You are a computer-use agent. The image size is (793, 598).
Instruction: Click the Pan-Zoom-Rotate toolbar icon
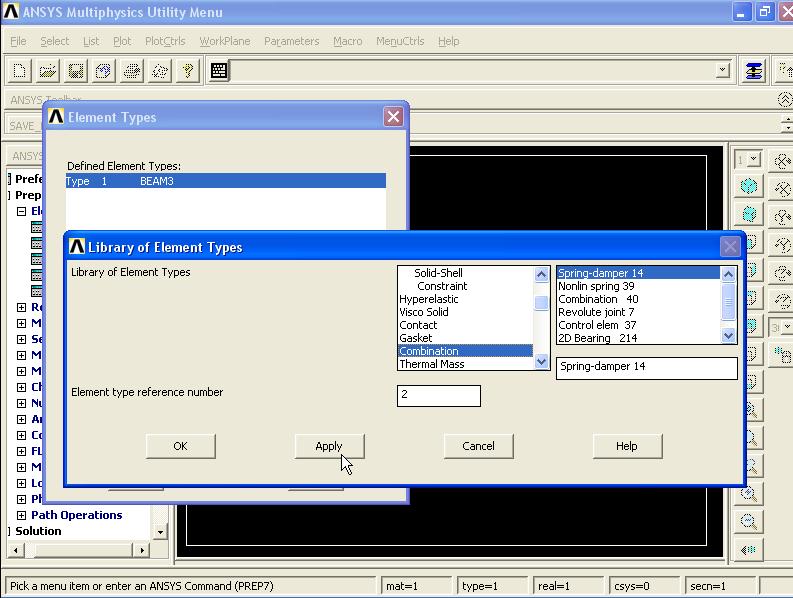click(104, 71)
